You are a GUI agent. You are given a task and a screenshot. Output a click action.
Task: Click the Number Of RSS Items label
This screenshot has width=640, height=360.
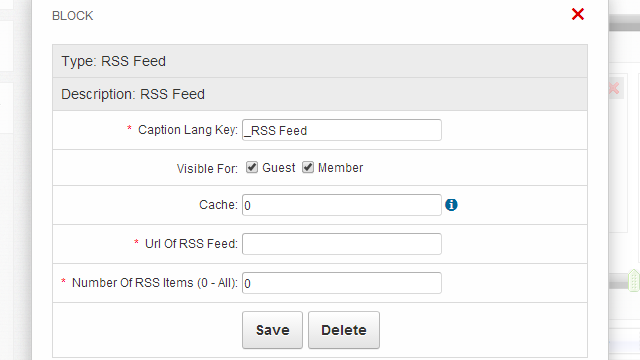pyautogui.click(x=155, y=283)
